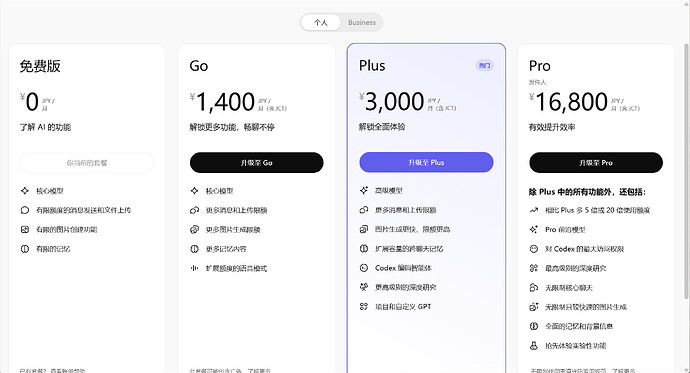Click the ¥3,000 price text
This screenshot has width=690, height=373.
click(392, 102)
